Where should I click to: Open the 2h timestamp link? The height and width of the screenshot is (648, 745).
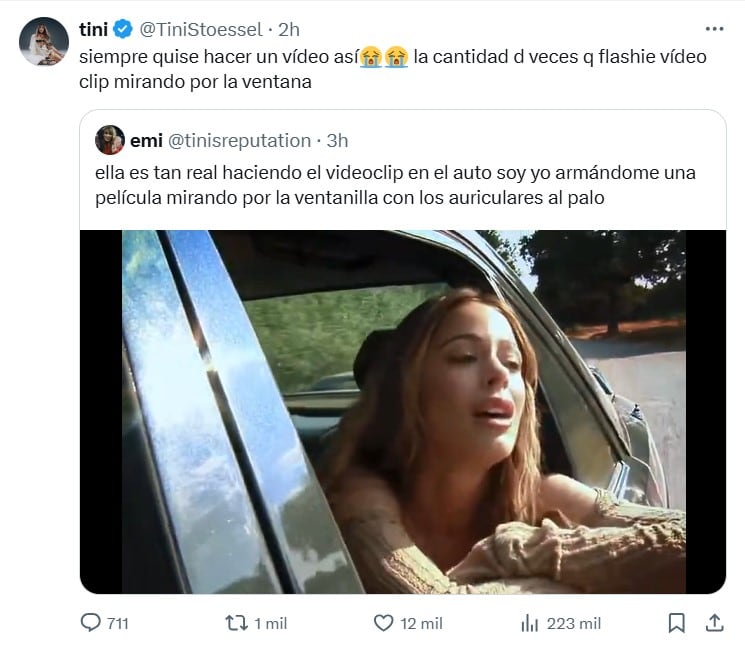(288, 29)
